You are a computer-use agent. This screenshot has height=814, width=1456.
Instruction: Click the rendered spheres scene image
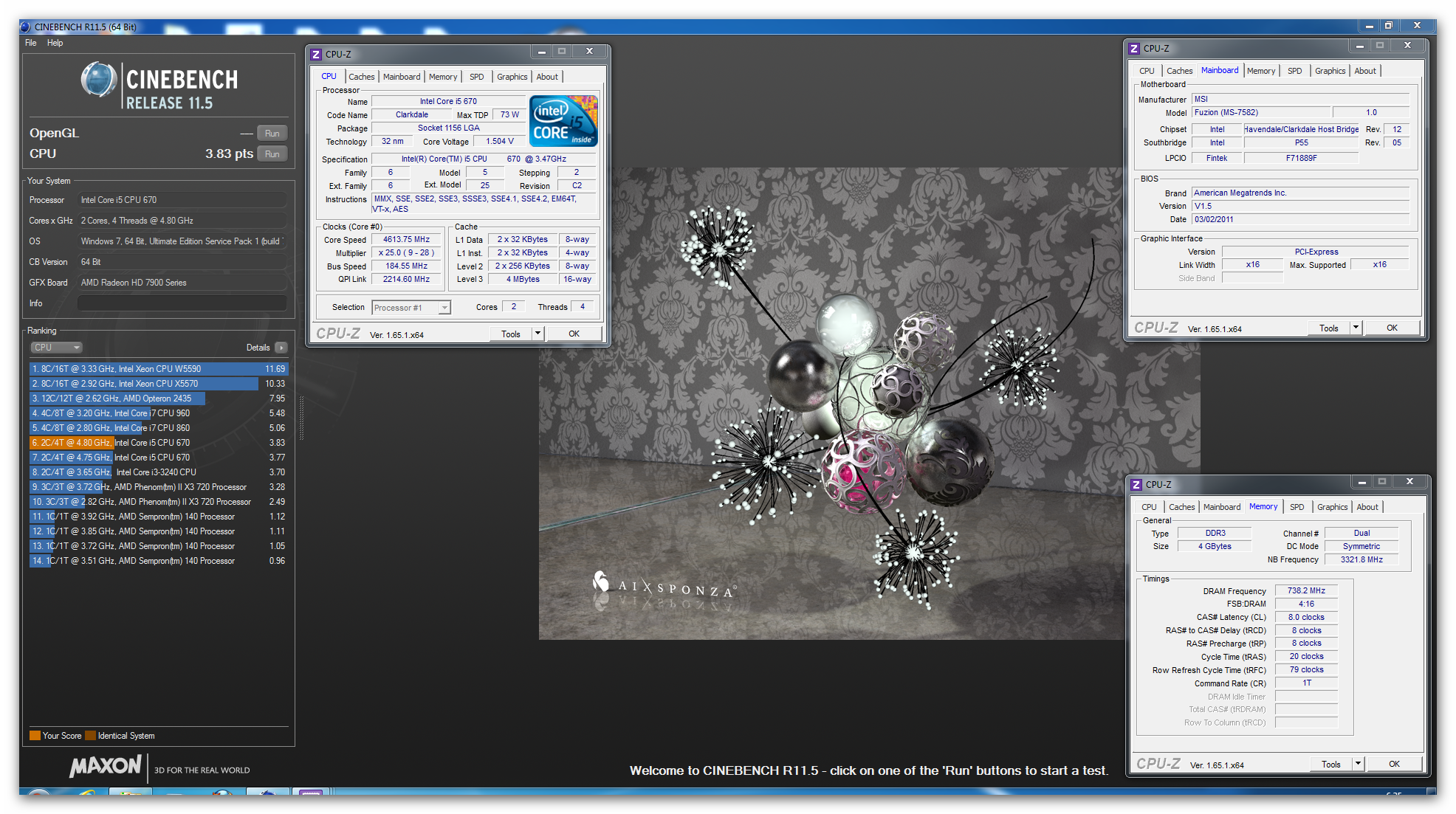click(x=869, y=403)
